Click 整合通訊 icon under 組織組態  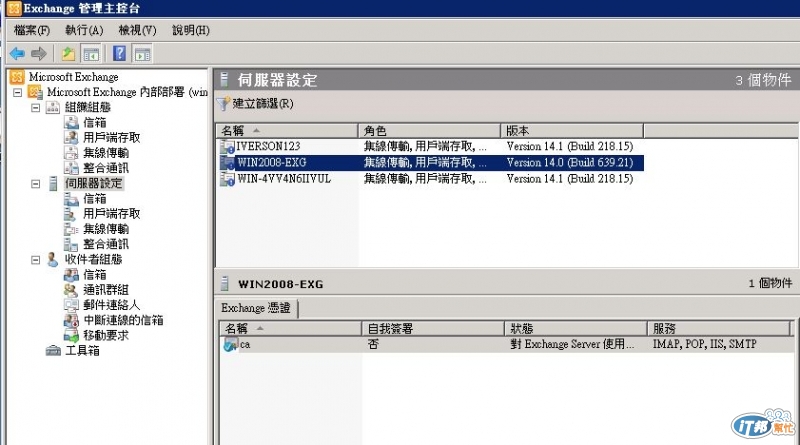71,168
